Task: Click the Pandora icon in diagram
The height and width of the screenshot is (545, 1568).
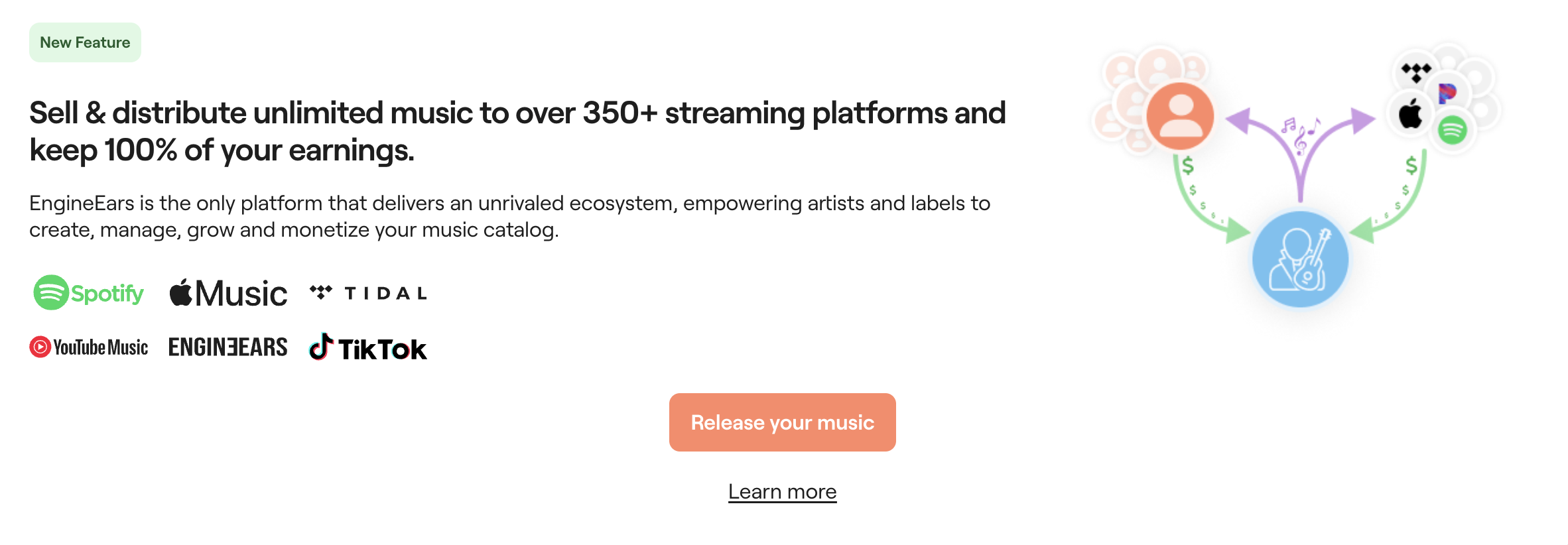Action: [1447, 93]
